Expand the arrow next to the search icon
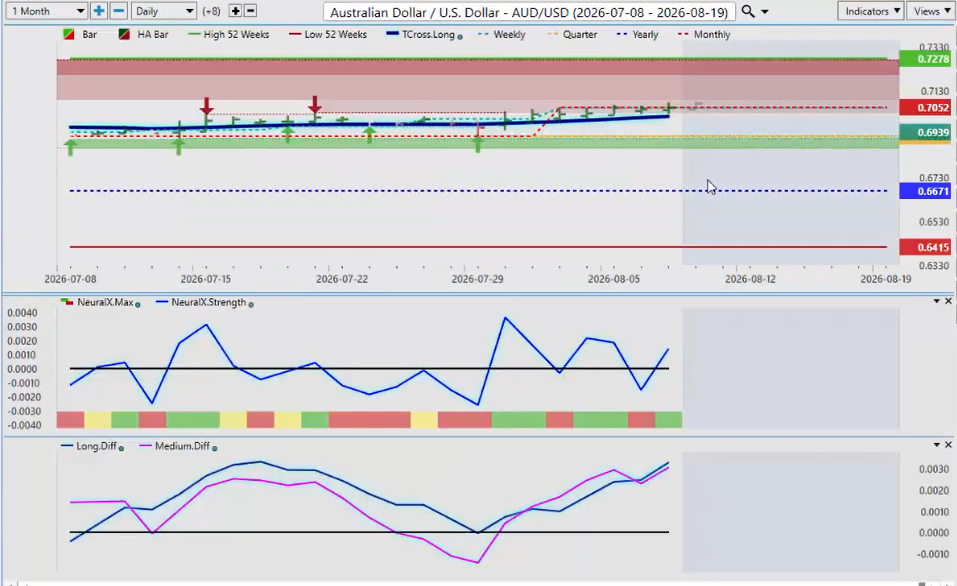The height and width of the screenshot is (586, 957). pyautogui.click(x=765, y=12)
